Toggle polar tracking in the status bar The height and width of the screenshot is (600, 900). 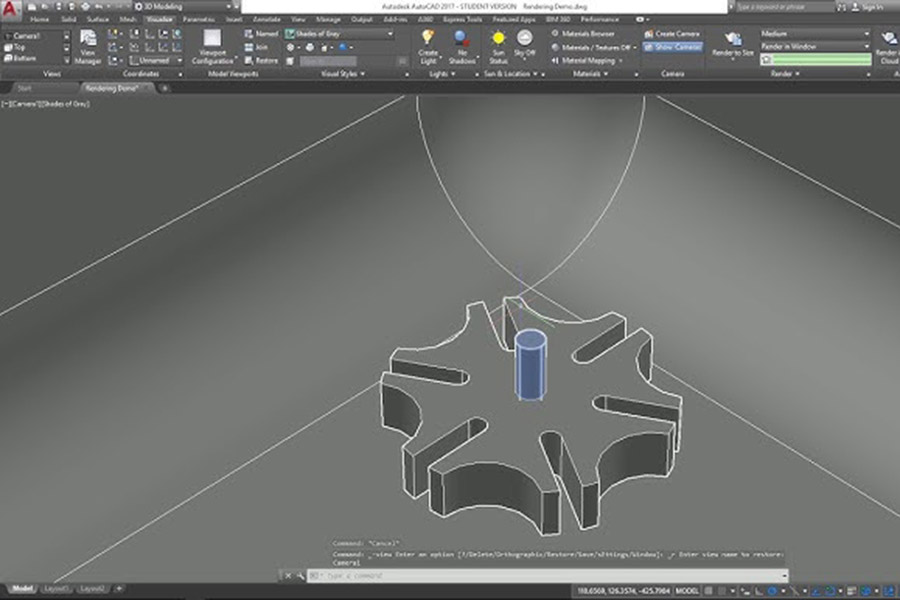coord(773,590)
